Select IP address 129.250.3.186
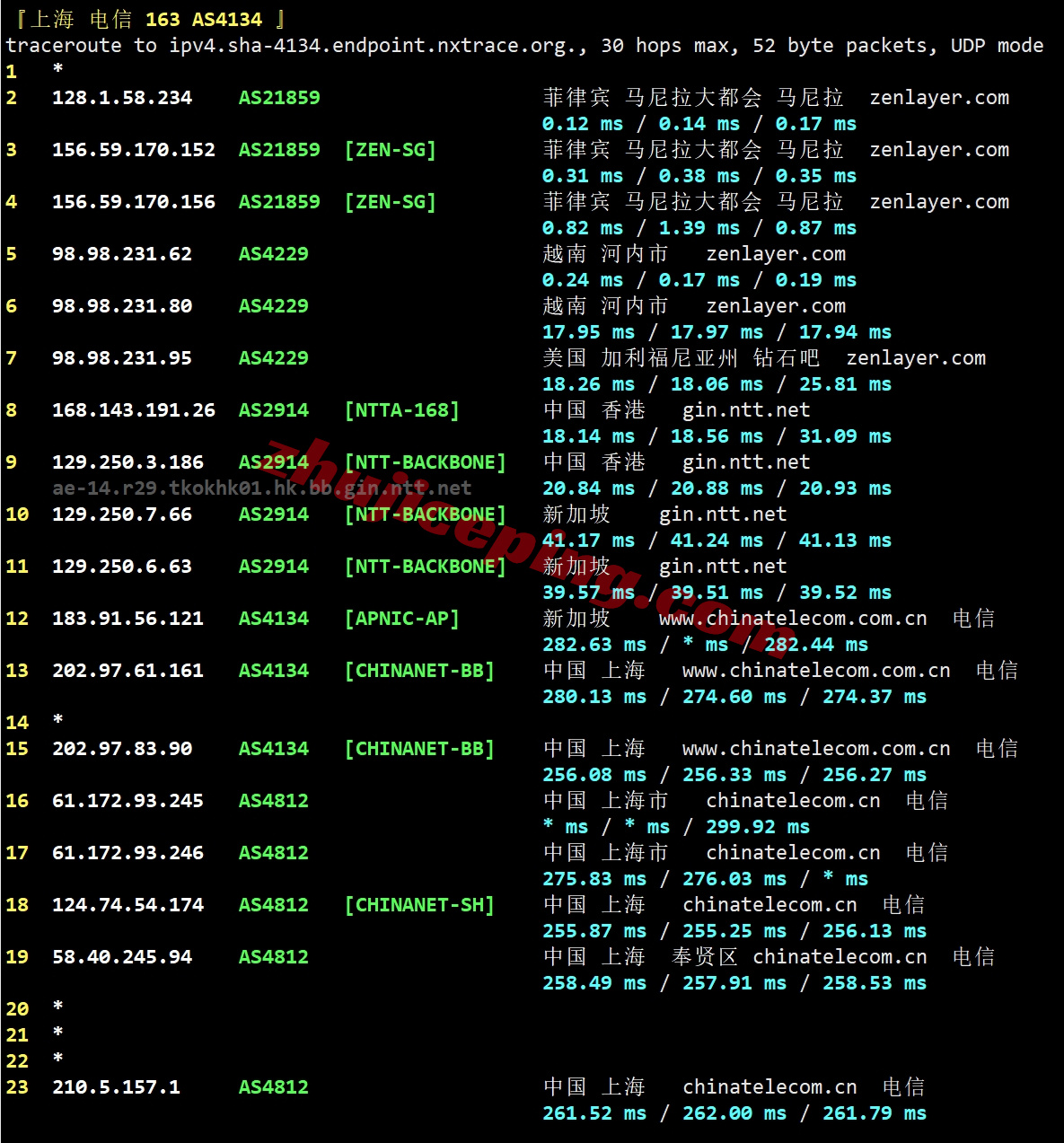 coord(128,462)
